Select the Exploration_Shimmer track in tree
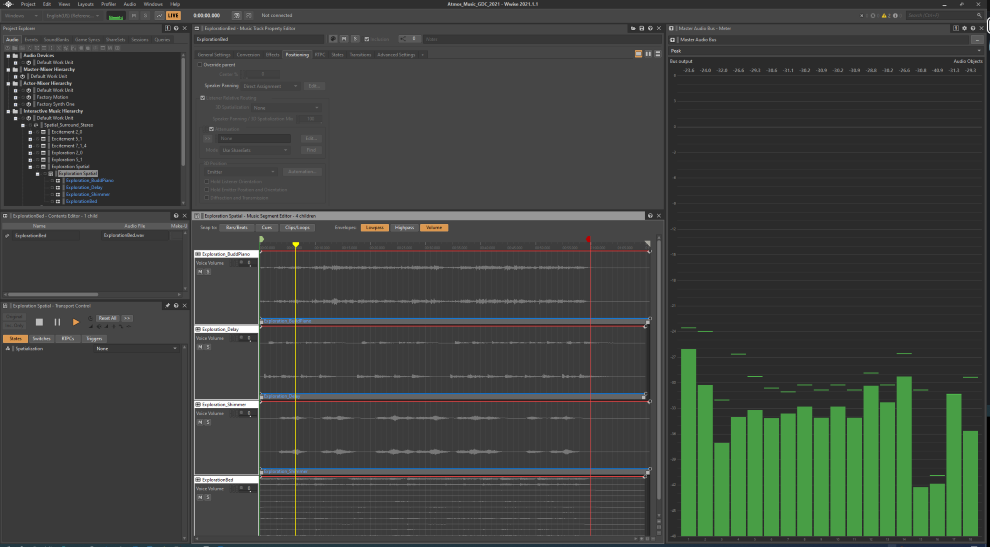The height and width of the screenshot is (547, 990). tap(88, 195)
